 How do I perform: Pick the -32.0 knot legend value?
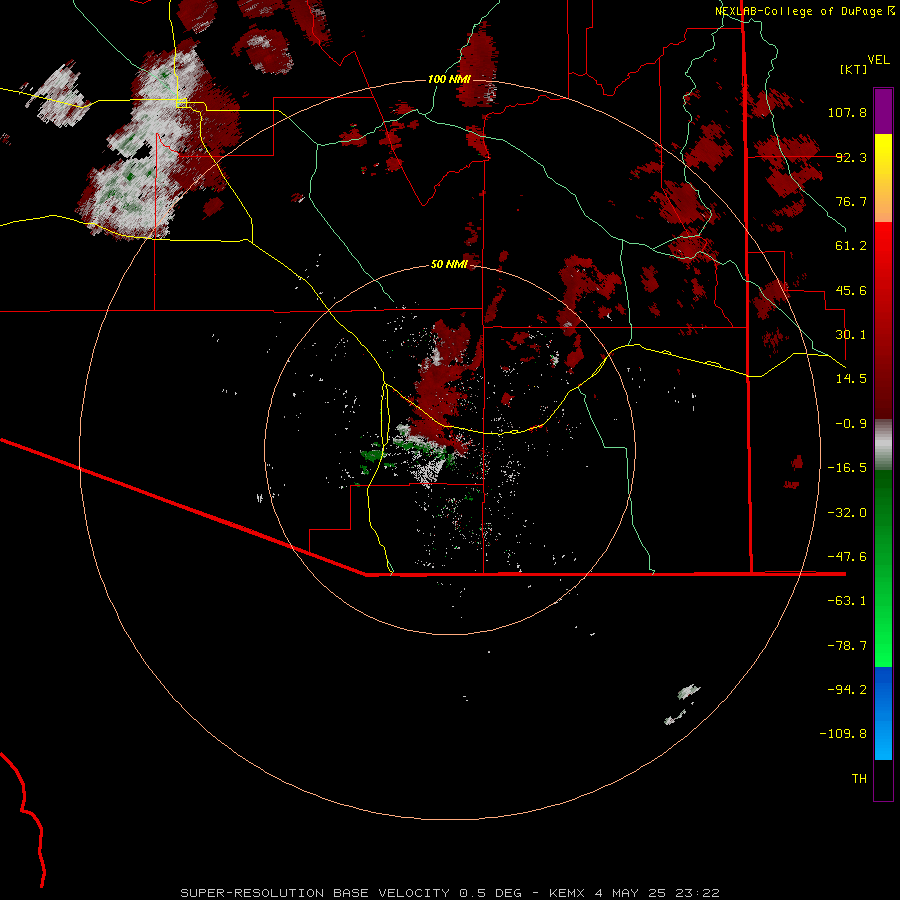coord(847,513)
